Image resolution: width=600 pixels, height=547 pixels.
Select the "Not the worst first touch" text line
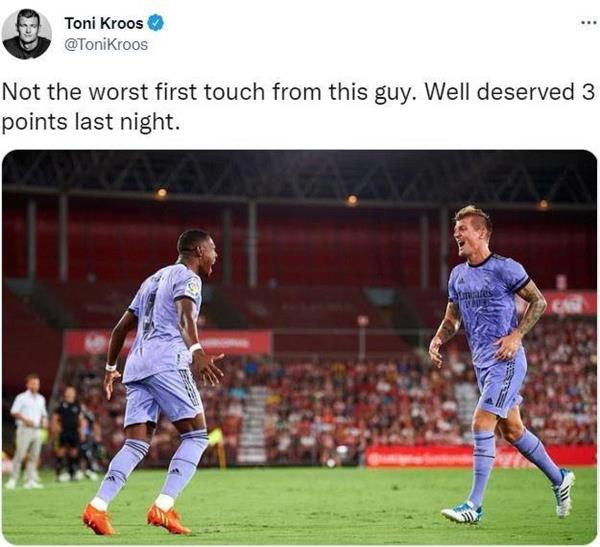(x=298, y=92)
